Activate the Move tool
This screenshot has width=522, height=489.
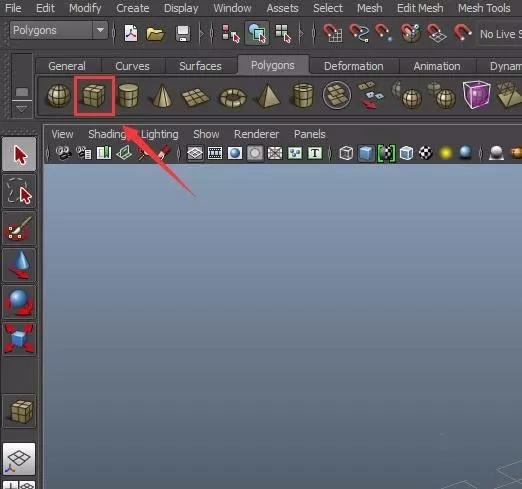point(19,265)
